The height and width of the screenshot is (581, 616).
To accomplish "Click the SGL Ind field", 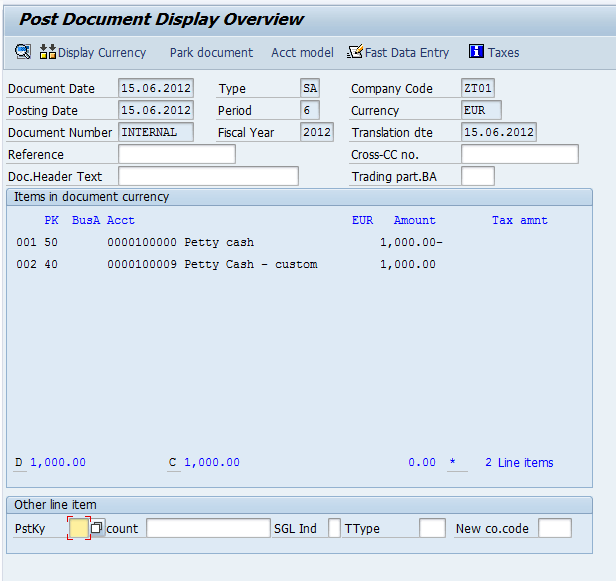I will 334,528.
